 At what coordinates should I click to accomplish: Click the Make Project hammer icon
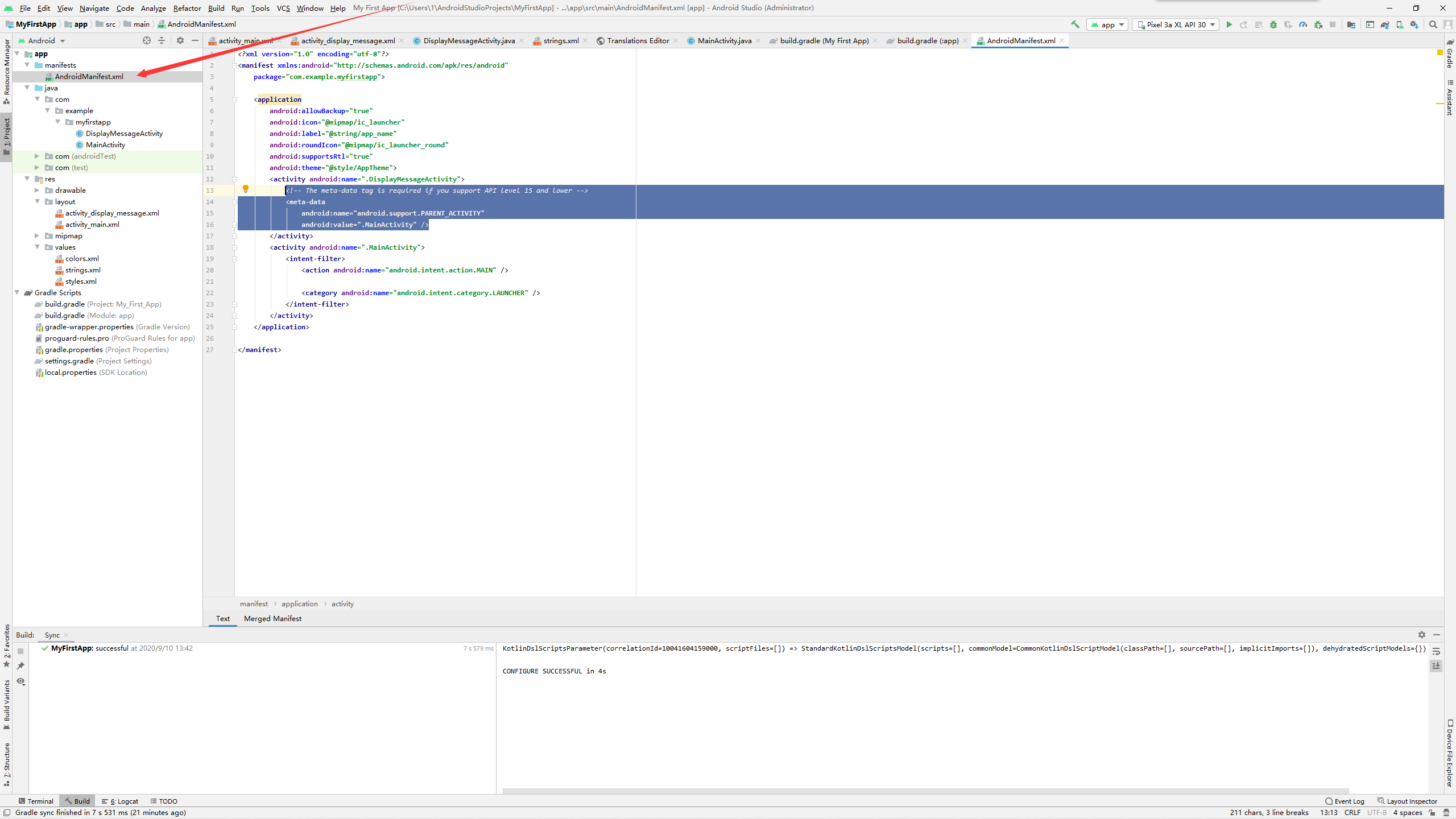tap(1075, 24)
